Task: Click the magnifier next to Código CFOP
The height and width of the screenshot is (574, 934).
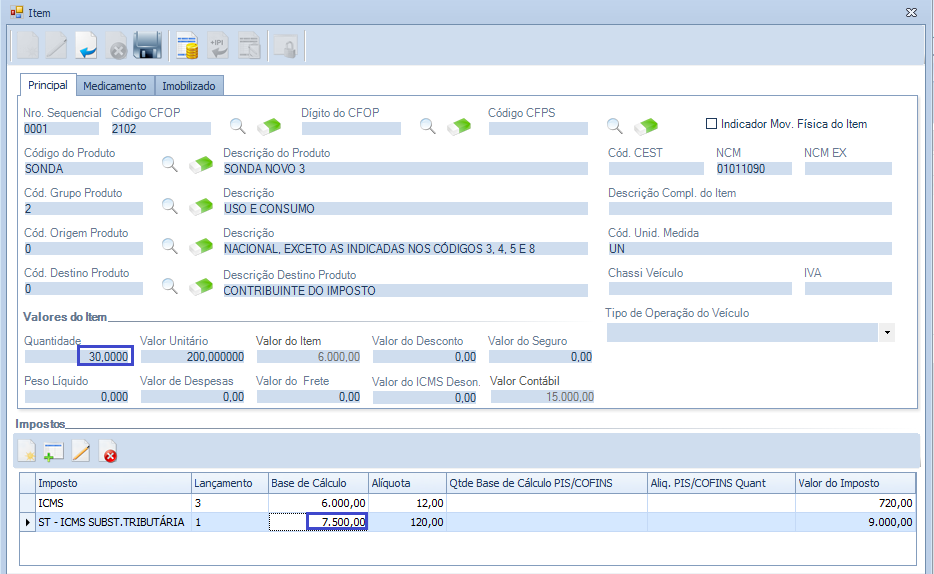Action: (238, 126)
